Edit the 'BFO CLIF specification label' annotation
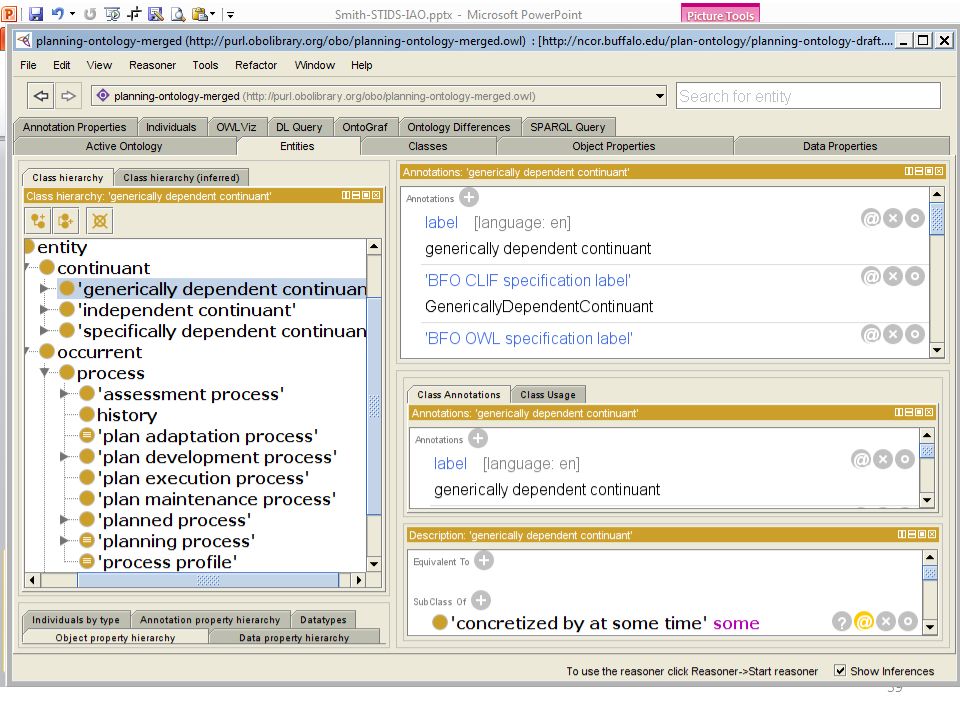This screenshot has width=960, height=720. point(915,276)
